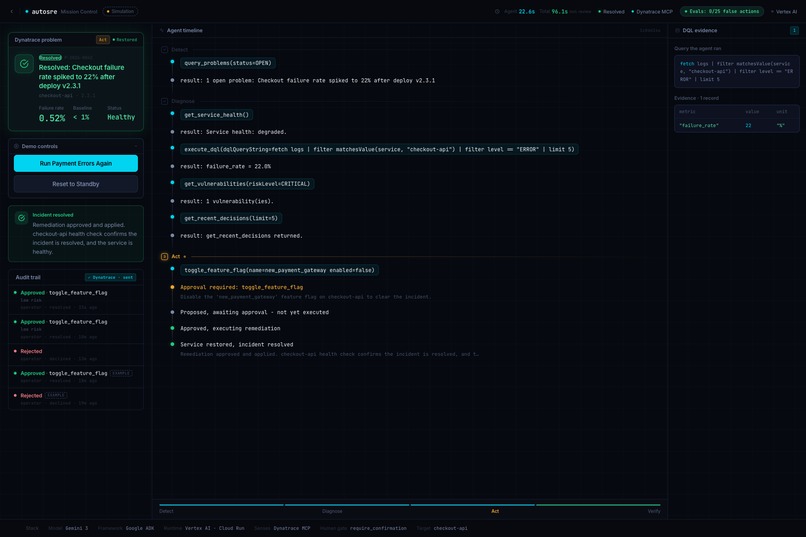Open the first Rejected audit entry without EXAMPLE tag

click(76, 355)
